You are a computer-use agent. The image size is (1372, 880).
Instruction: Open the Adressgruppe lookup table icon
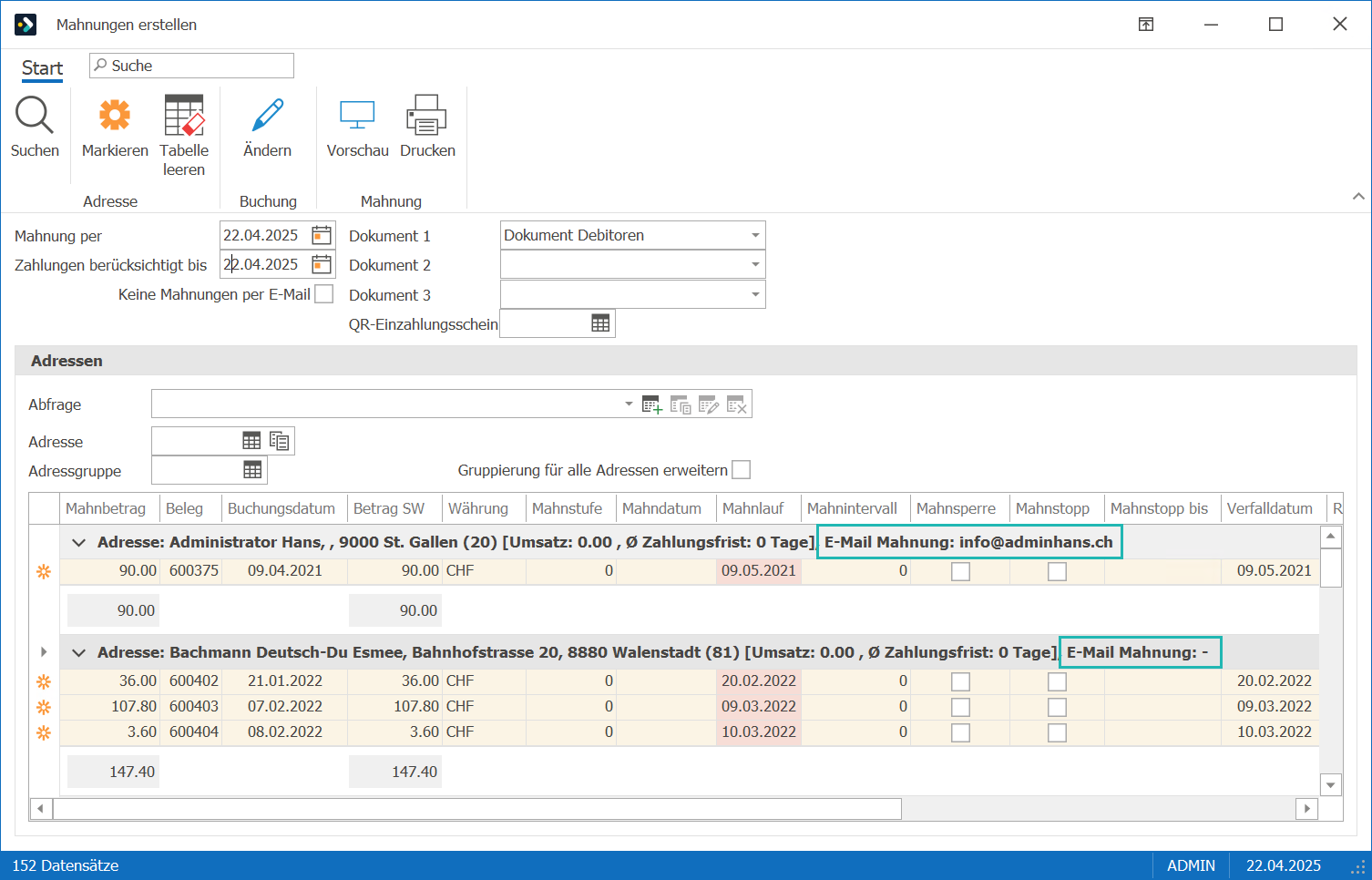pos(252,470)
